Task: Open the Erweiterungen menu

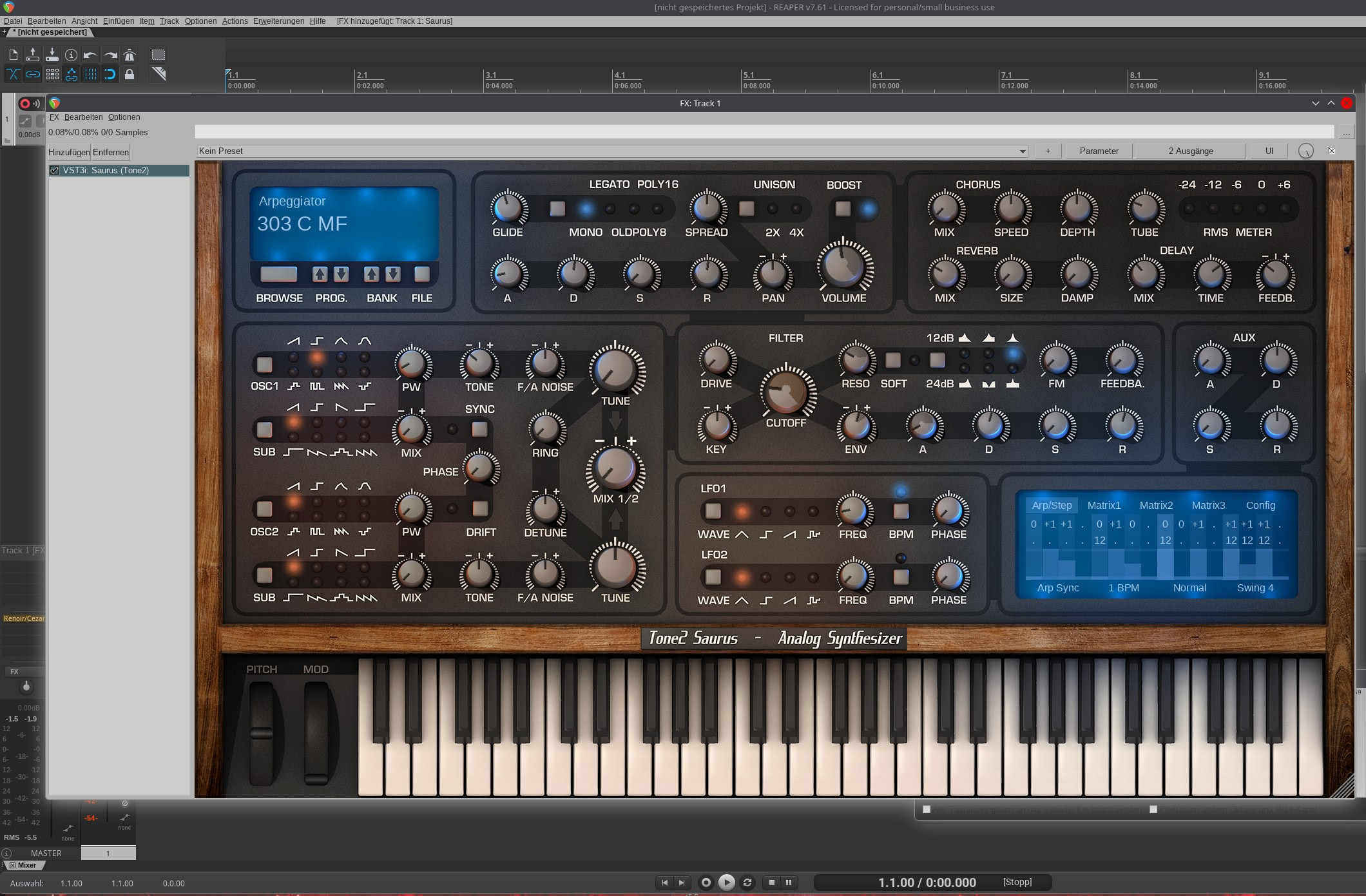Action: [x=278, y=21]
